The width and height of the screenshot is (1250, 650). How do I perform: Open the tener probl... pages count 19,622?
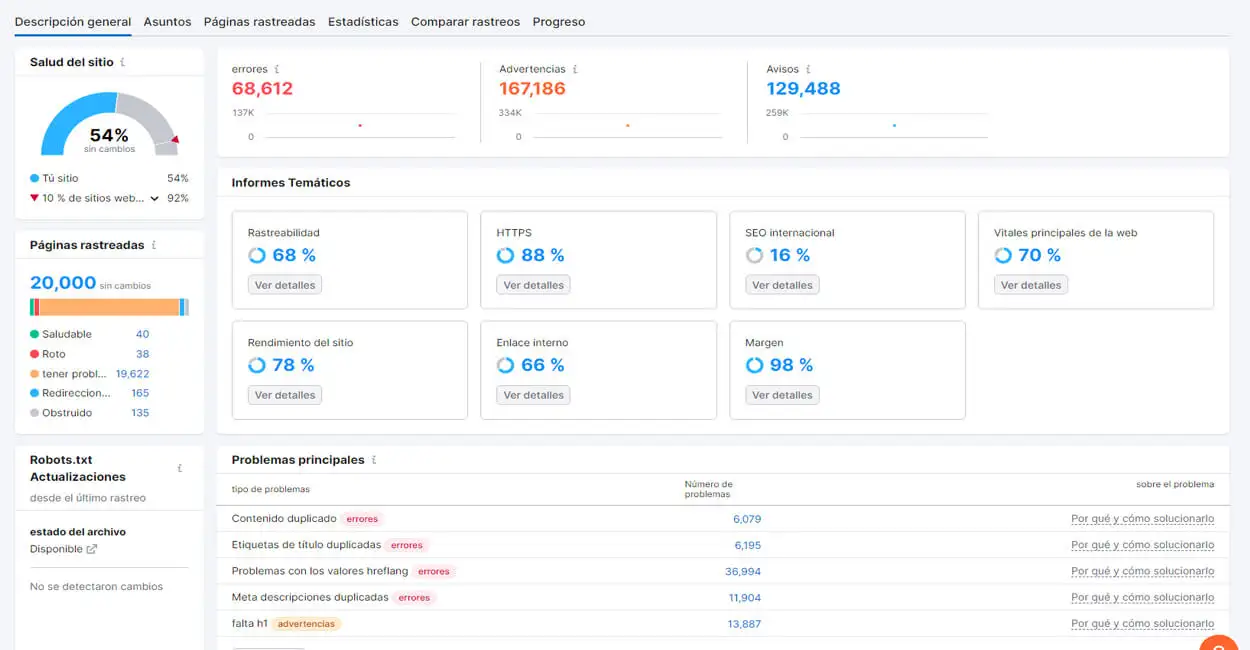click(x=133, y=374)
